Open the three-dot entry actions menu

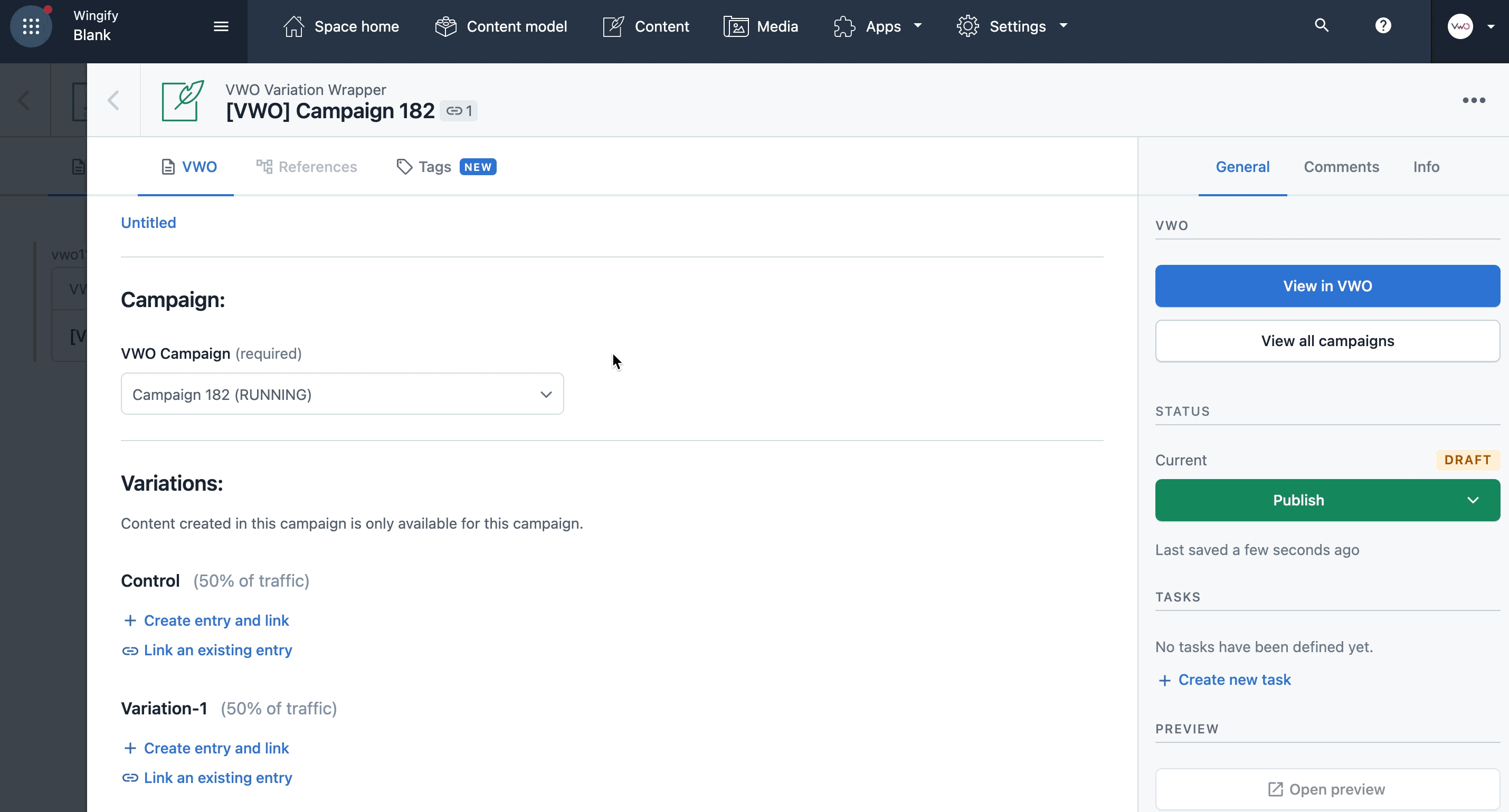click(x=1474, y=100)
